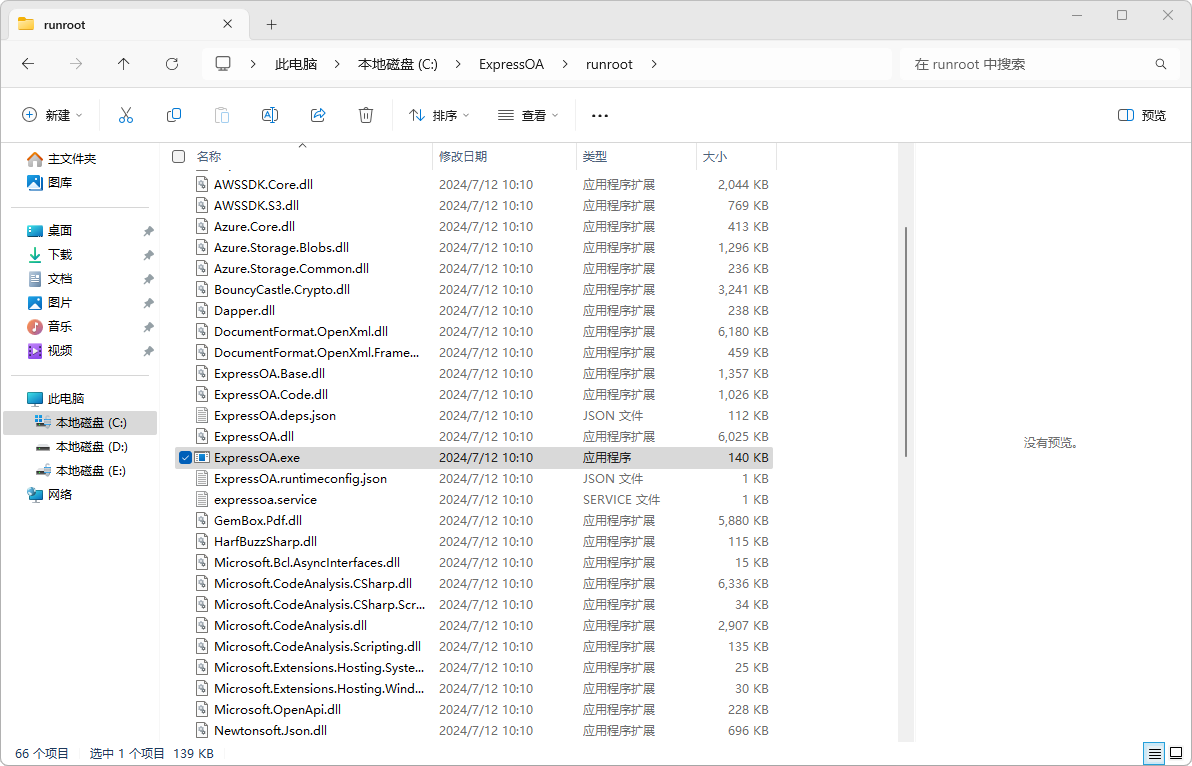This screenshot has height=766, width=1192.
Task: Click the Copy icon in toolbar
Action: pos(174,115)
